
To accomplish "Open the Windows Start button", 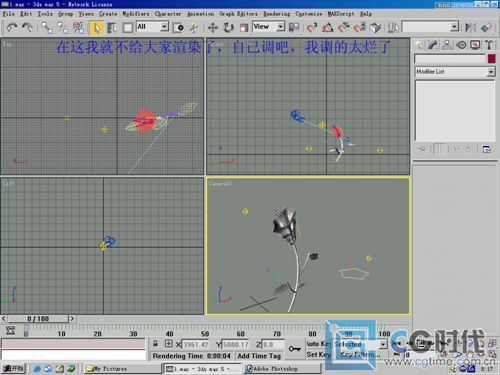I will pos(13,368).
